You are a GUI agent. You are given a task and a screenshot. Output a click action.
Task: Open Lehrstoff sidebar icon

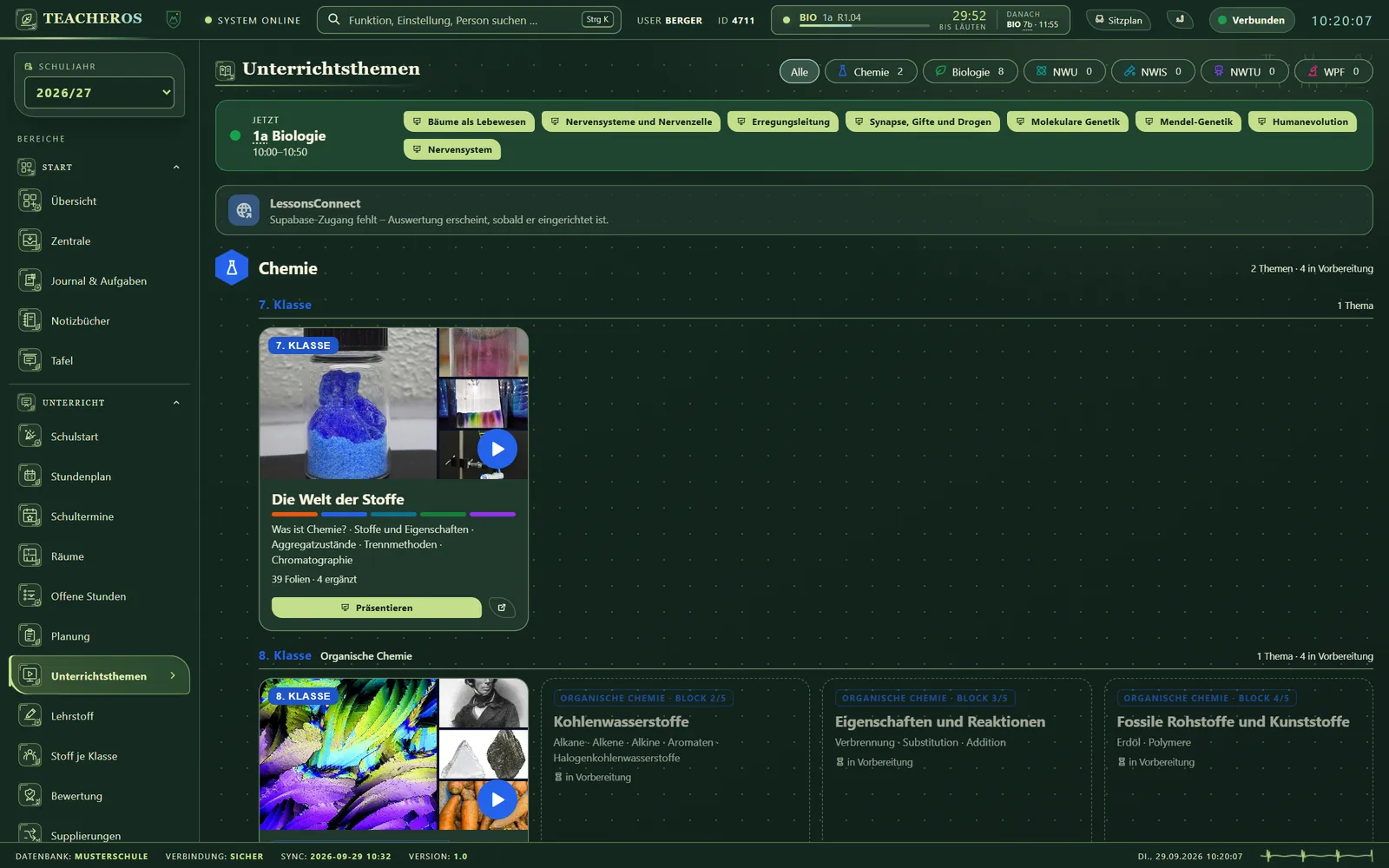pyautogui.click(x=30, y=716)
